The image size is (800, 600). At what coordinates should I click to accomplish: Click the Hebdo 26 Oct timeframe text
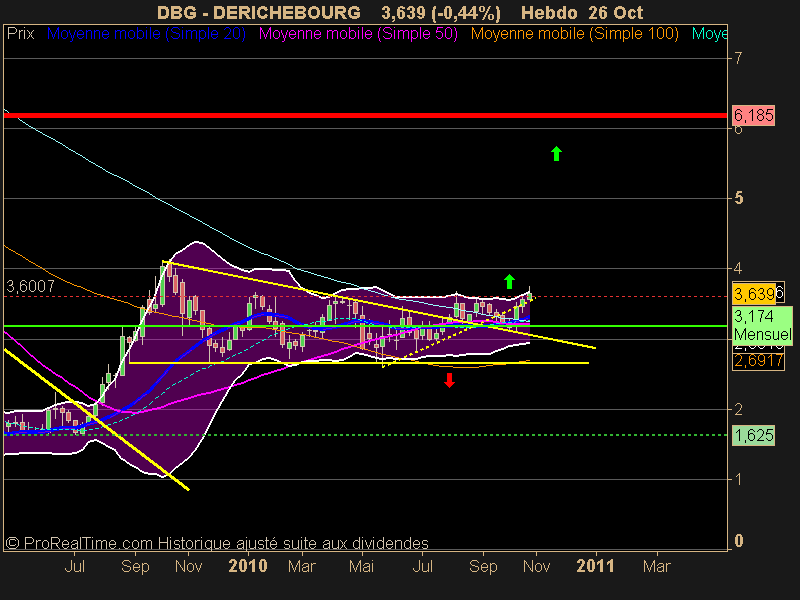tap(582, 12)
